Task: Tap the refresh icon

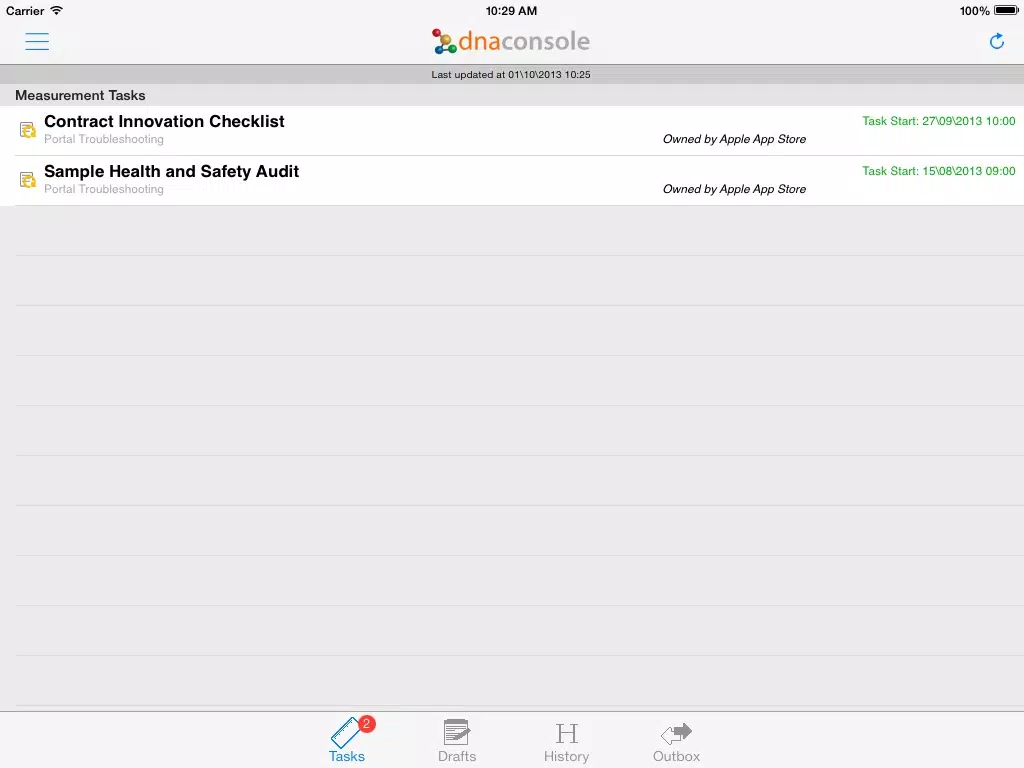Action: 997,42
